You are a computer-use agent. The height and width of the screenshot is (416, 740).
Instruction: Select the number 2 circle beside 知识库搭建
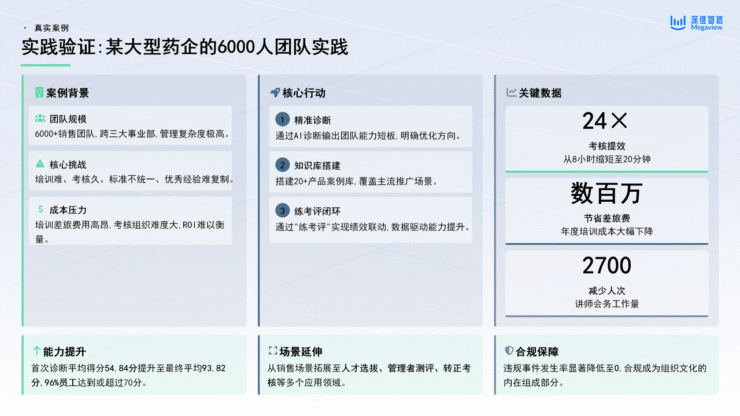(282, 165)
